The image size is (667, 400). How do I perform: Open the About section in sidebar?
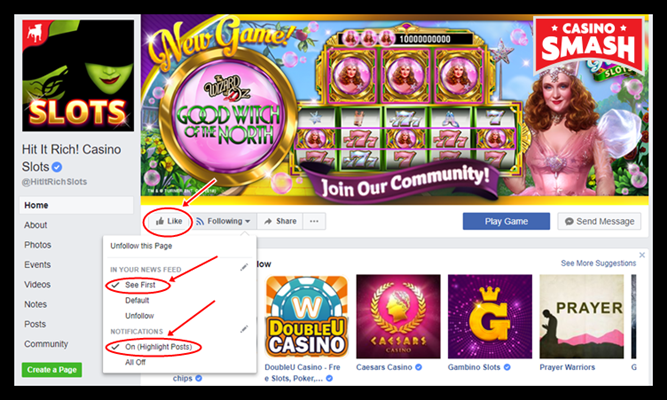click(36, 225)
